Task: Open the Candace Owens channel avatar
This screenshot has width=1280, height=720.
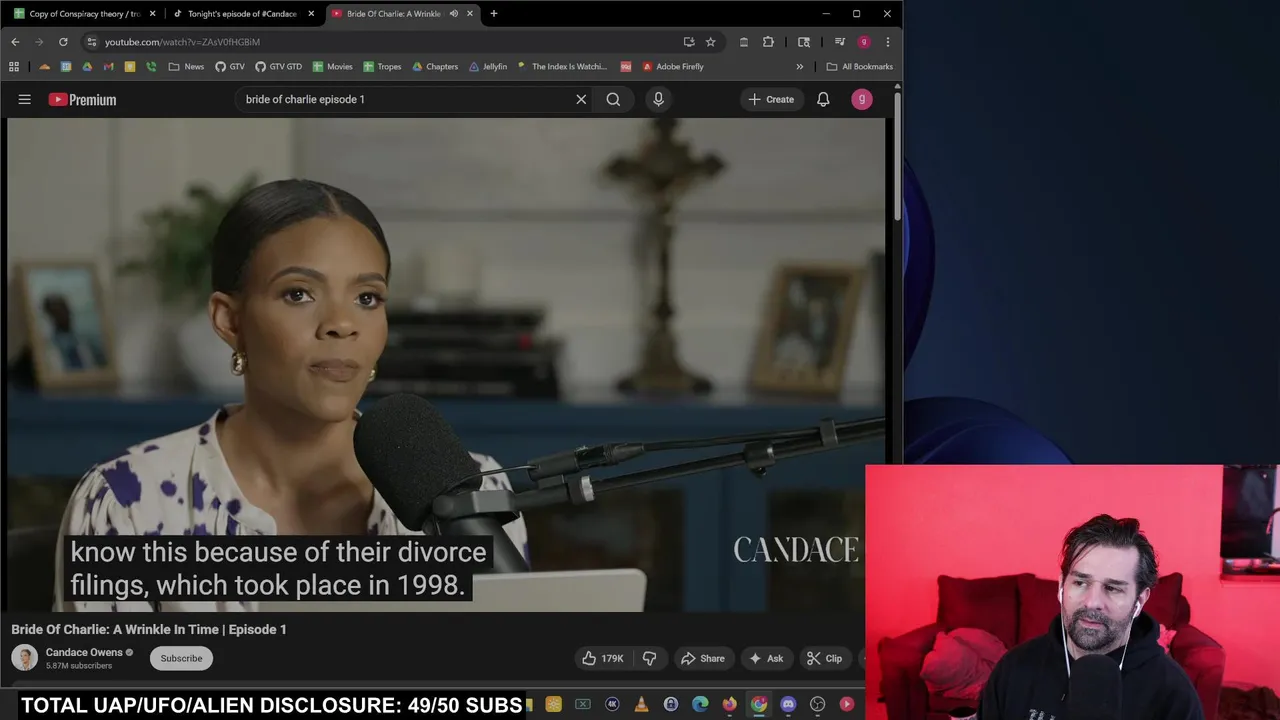Action: pyautogui.click(x=24, y=658)
